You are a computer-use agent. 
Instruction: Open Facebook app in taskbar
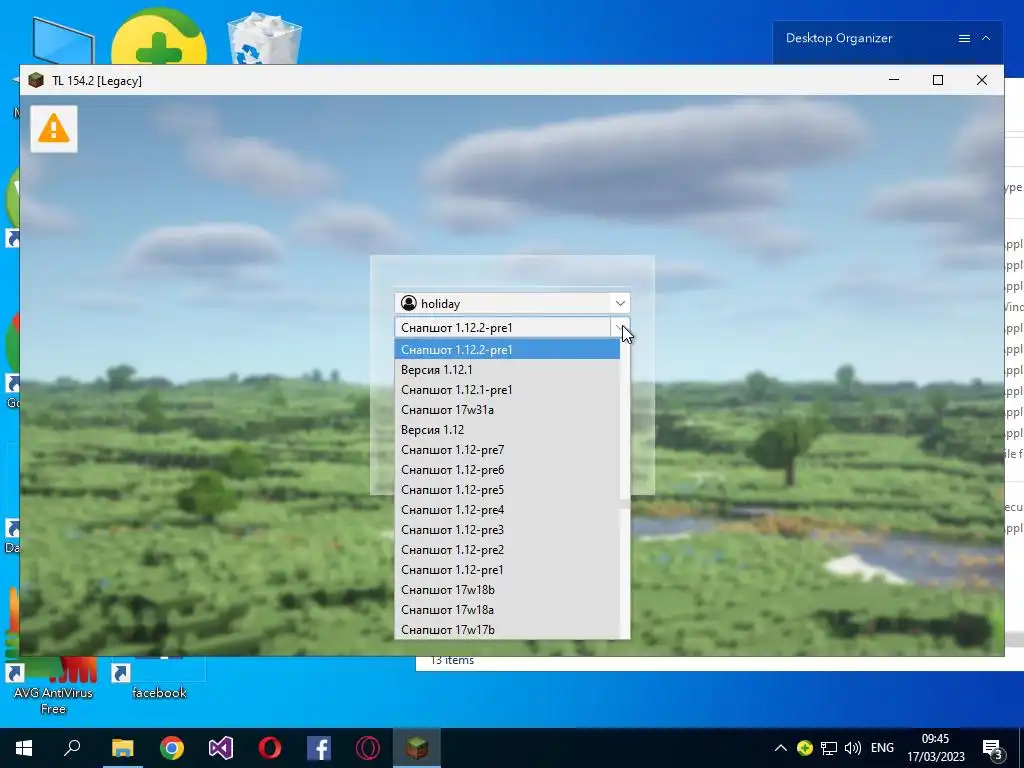(319, 748)
